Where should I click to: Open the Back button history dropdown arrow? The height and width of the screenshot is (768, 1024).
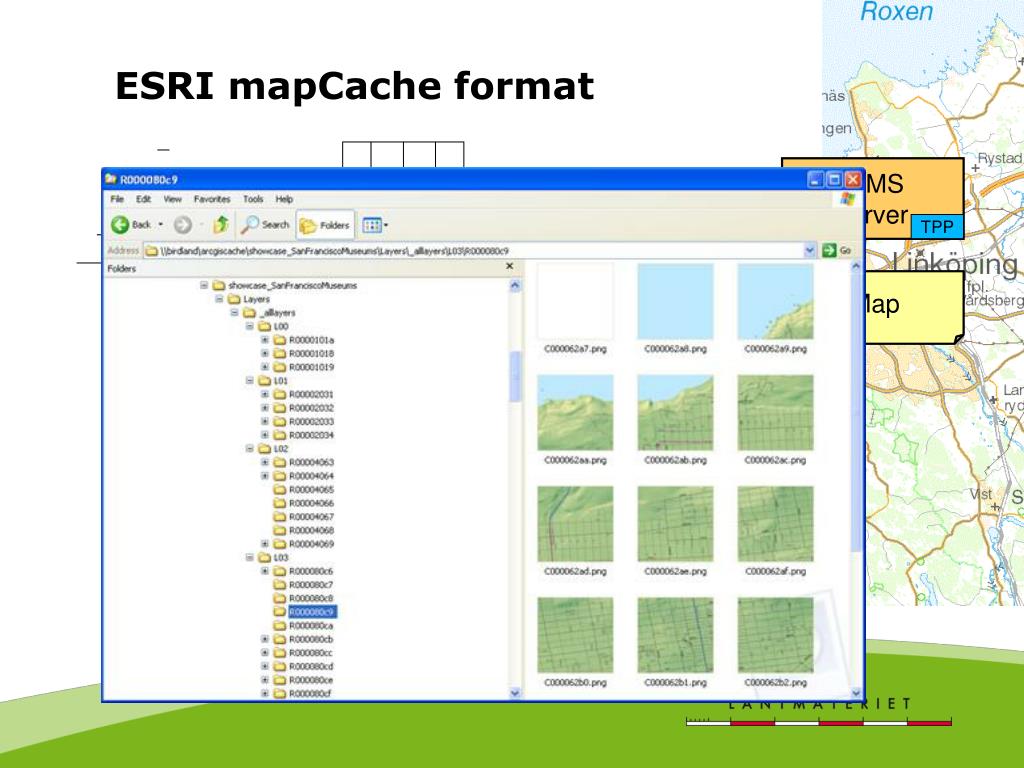coord(161,225)
